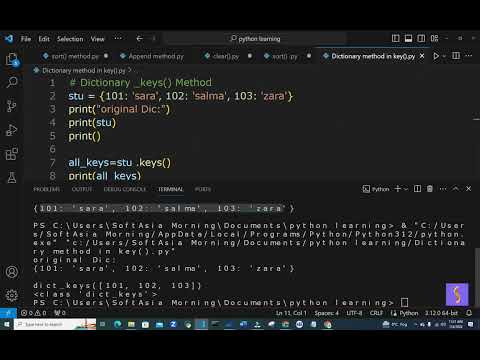The height and width of the screenshot is (360, 480).
Task: Close Dictionary method in key().py tab
Action: (x=422, y=56)
